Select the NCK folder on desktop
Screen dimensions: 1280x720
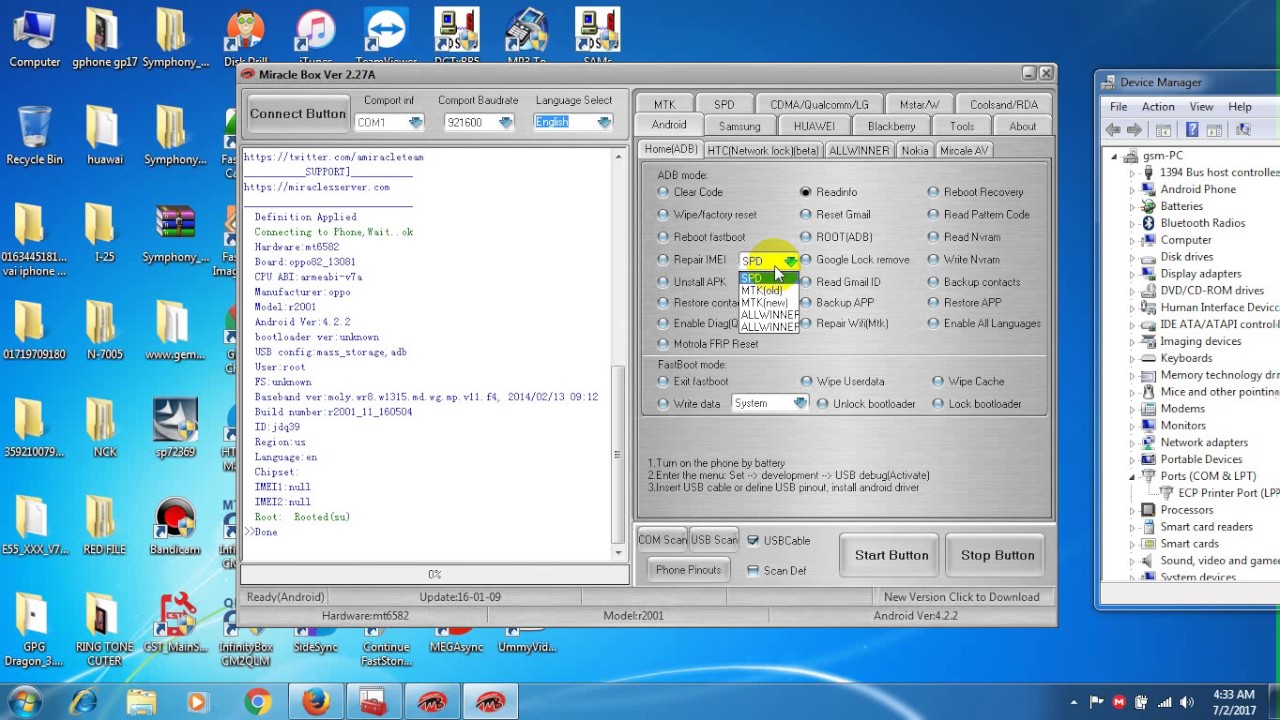105,428
